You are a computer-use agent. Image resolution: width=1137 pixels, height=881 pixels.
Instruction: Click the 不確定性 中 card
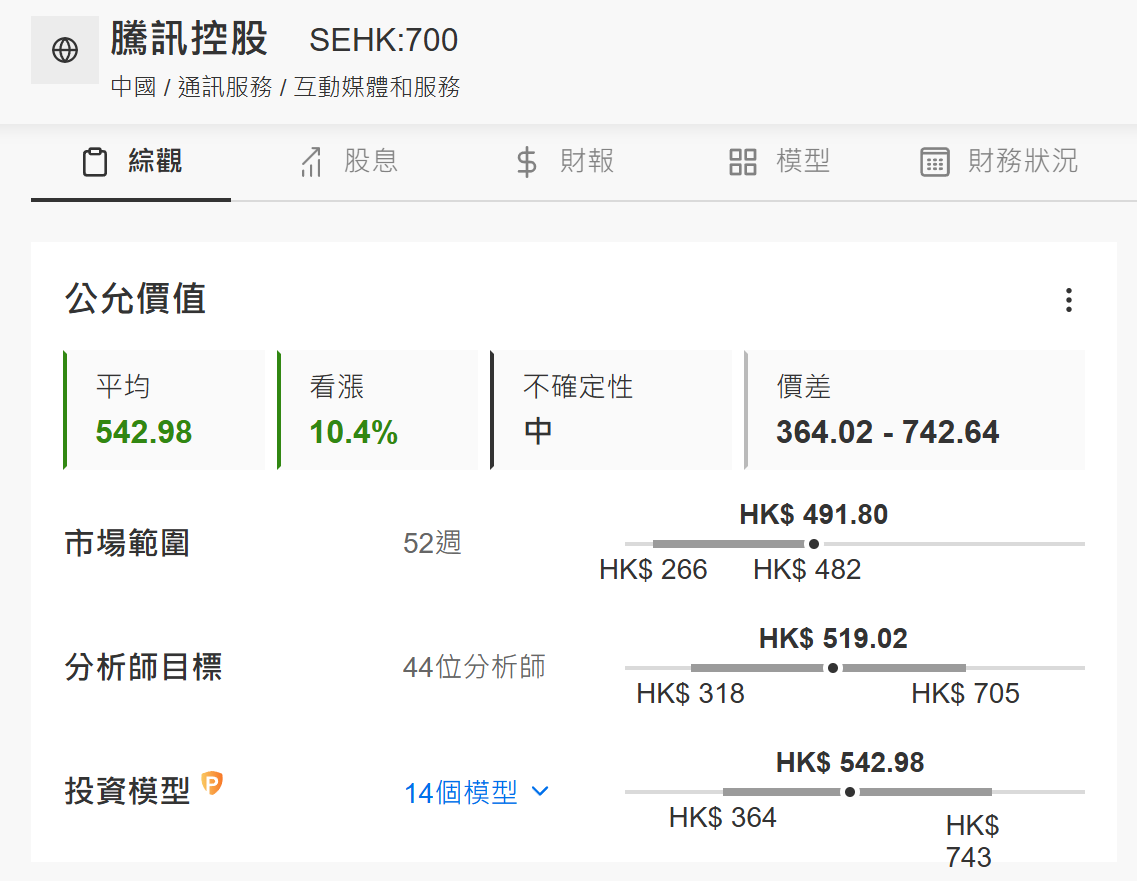coord(611,410)
